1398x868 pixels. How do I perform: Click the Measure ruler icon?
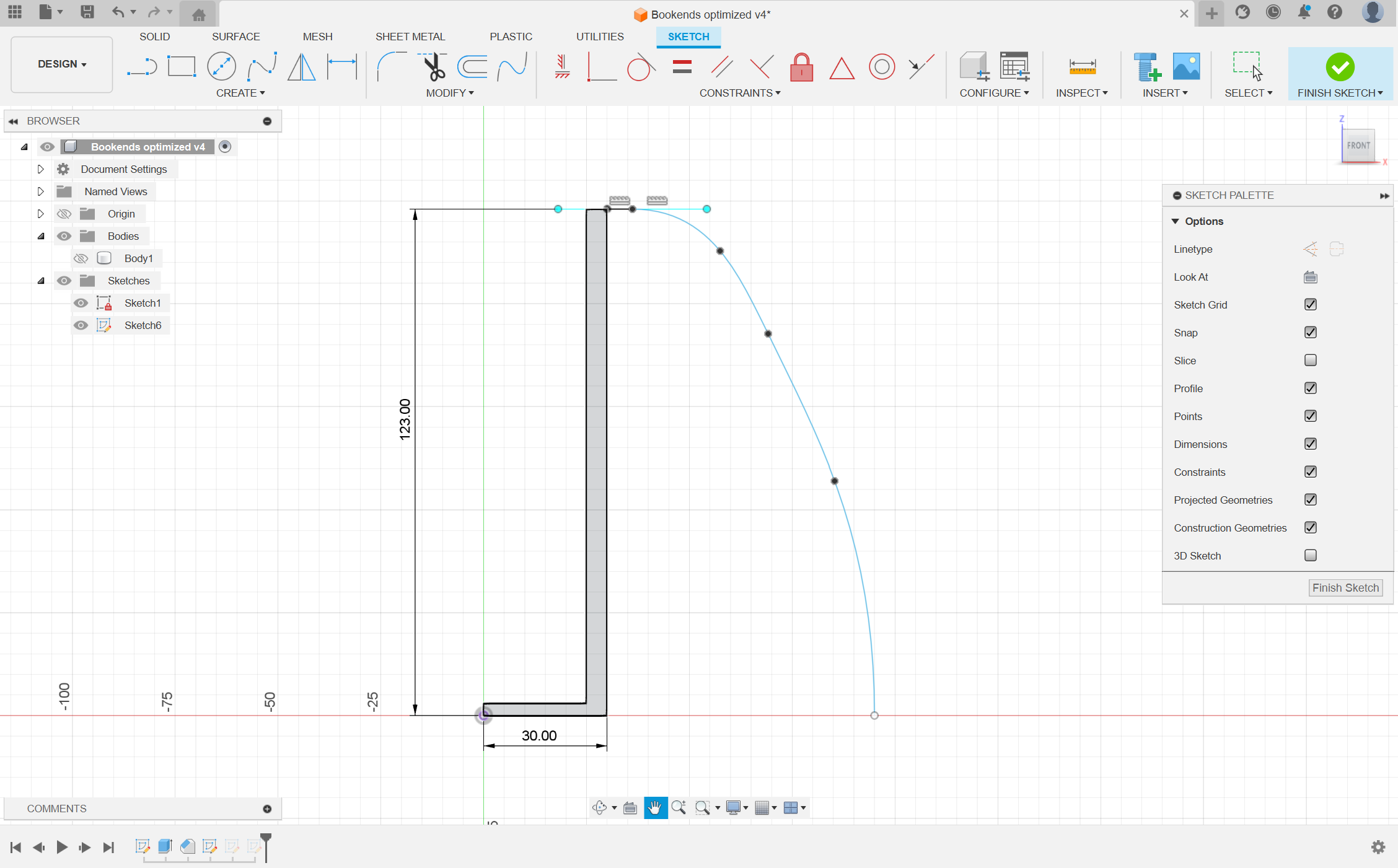[x=1083, y=66]
